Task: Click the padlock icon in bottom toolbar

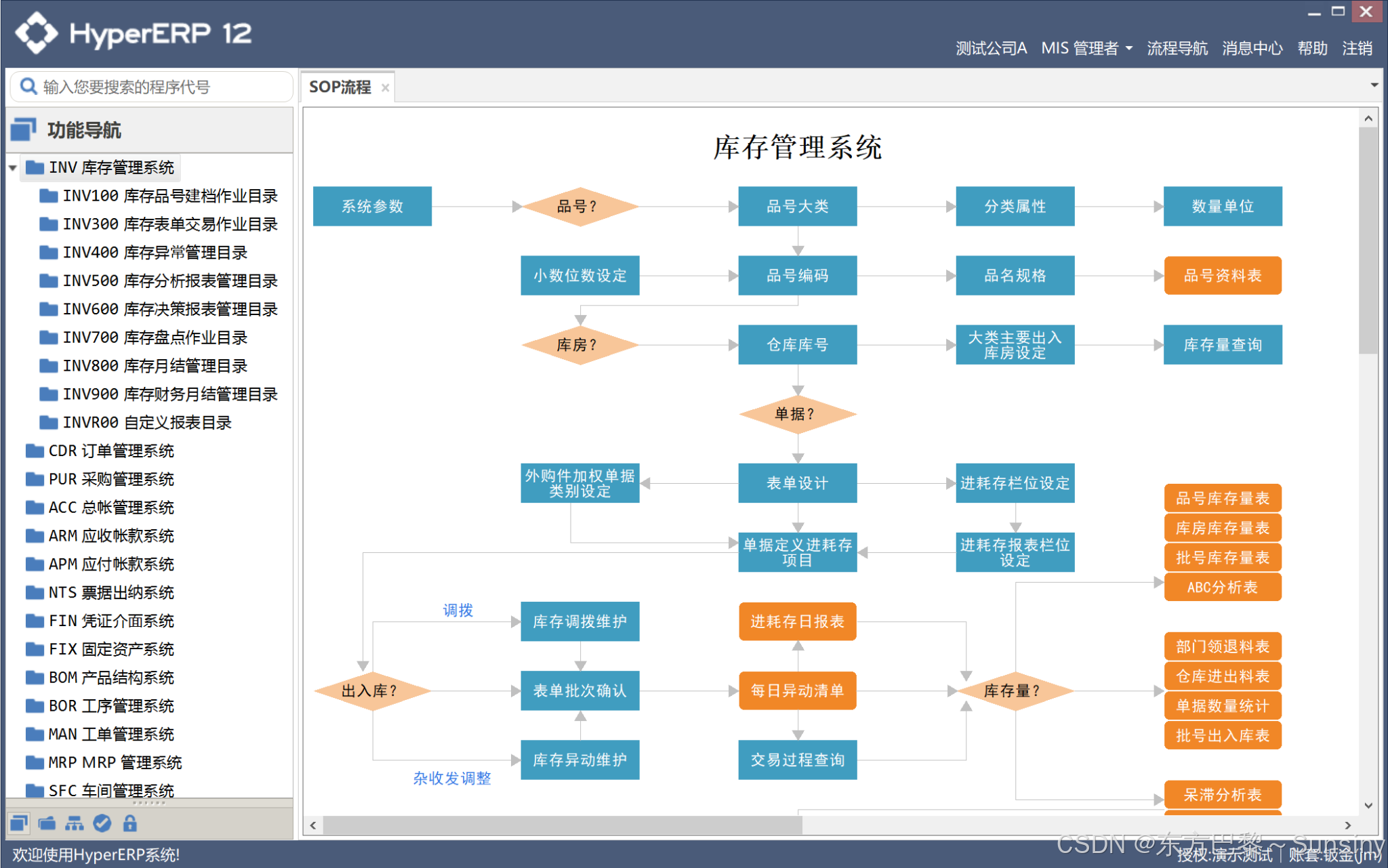Action: click(129, 823)
